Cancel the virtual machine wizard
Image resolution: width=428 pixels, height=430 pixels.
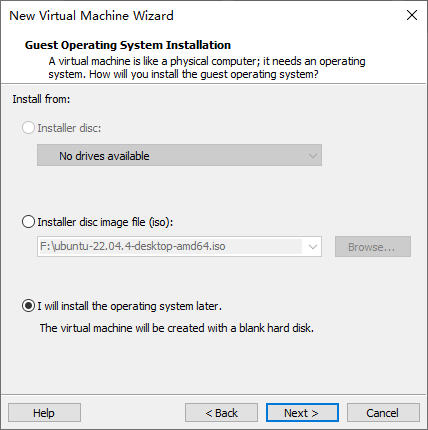pyautogui.click(x=383, y=413)
